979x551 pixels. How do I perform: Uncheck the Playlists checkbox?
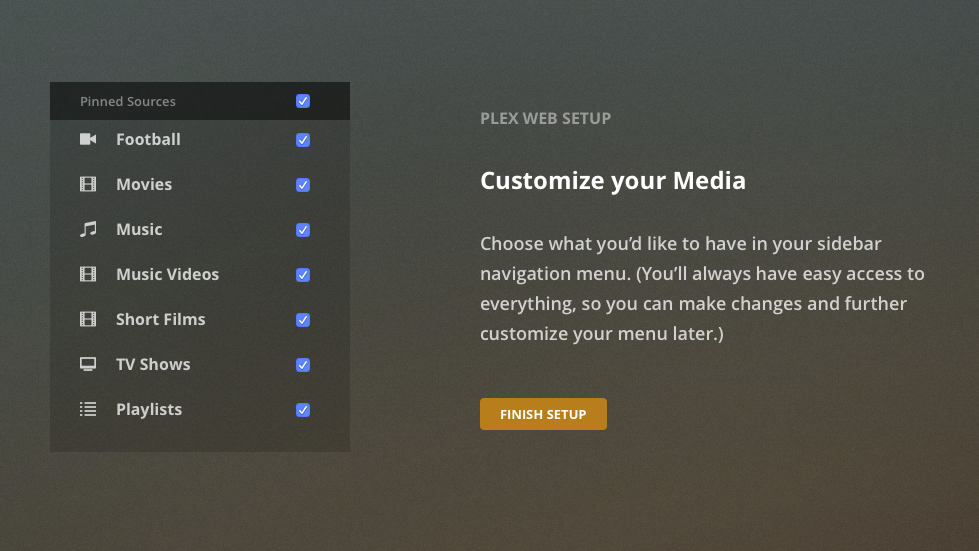point(303,410)
